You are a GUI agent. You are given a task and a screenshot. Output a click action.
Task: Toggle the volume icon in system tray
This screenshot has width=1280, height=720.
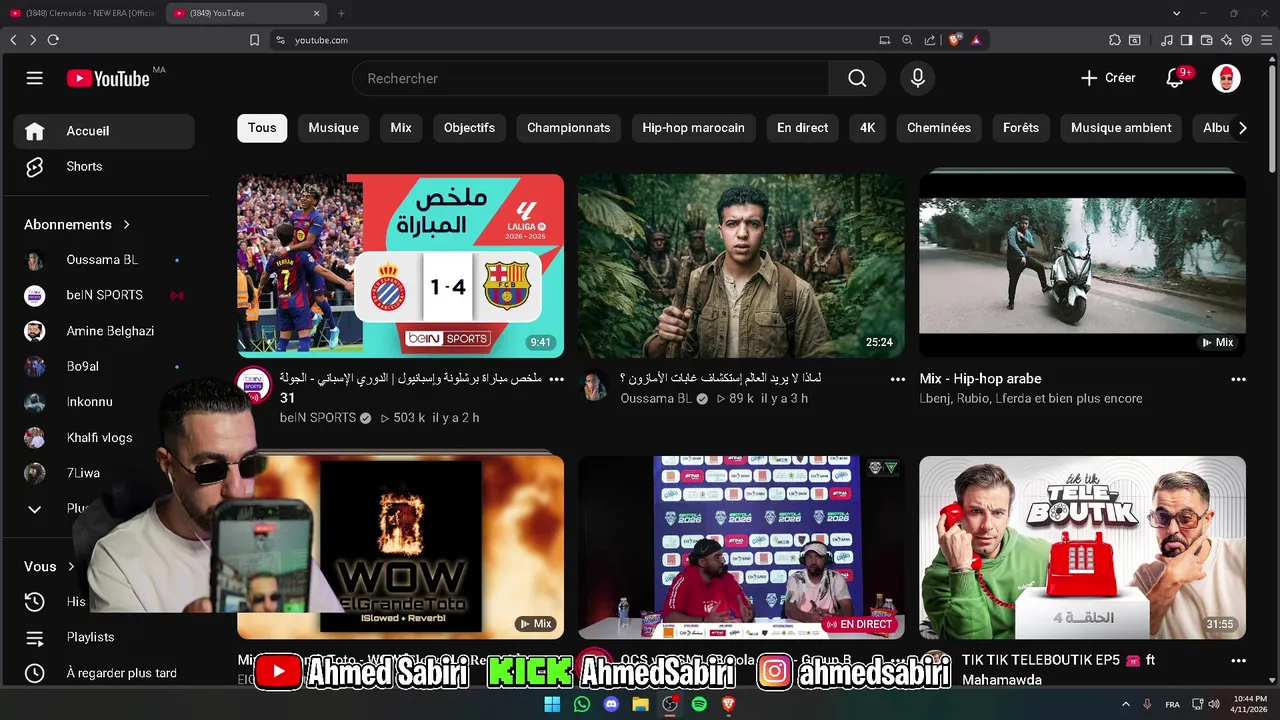click(x=1214, y=704)
